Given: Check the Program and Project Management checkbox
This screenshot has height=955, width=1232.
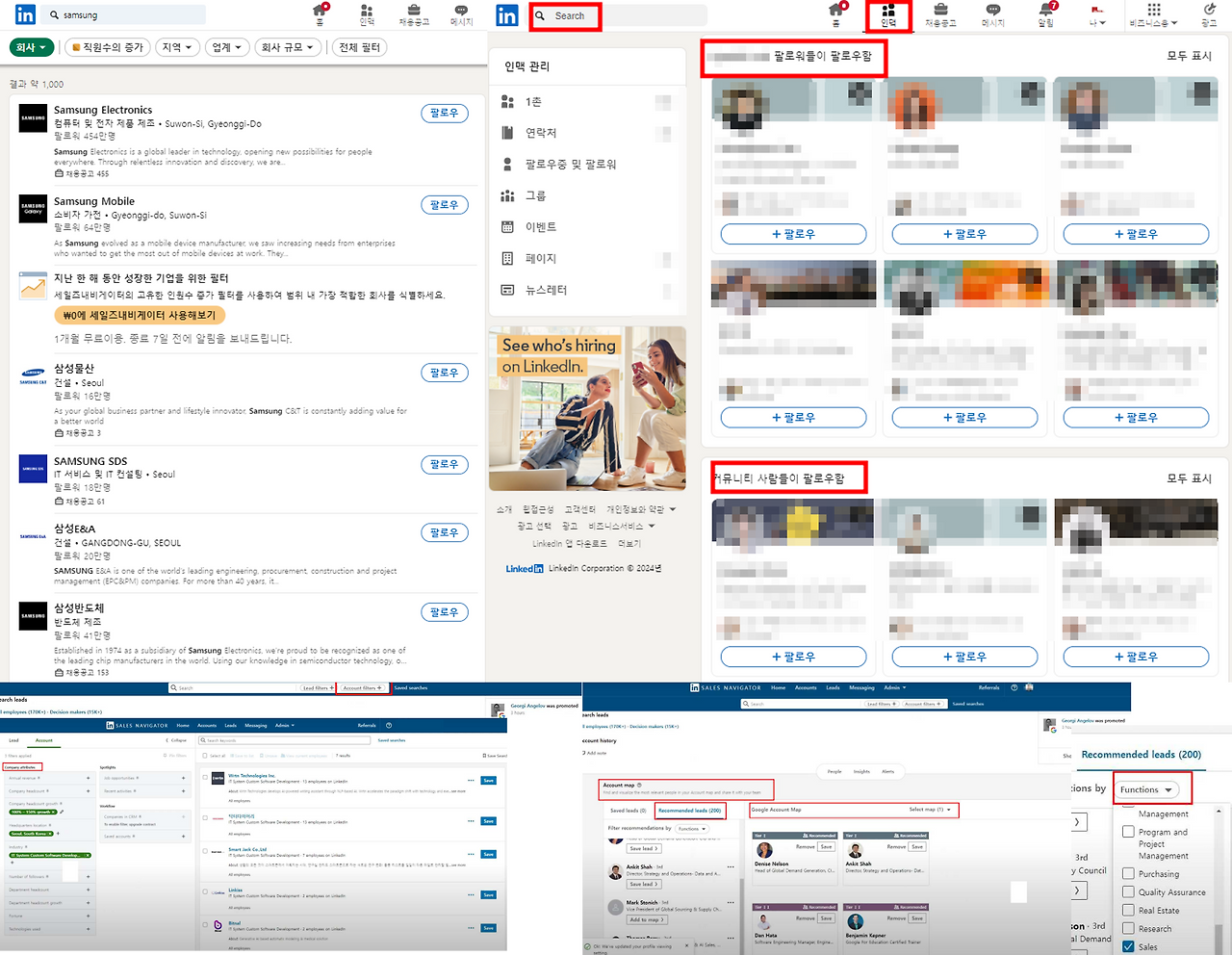Looking at the screenshot, I should pyautogui.click(x=1128, y=832).
